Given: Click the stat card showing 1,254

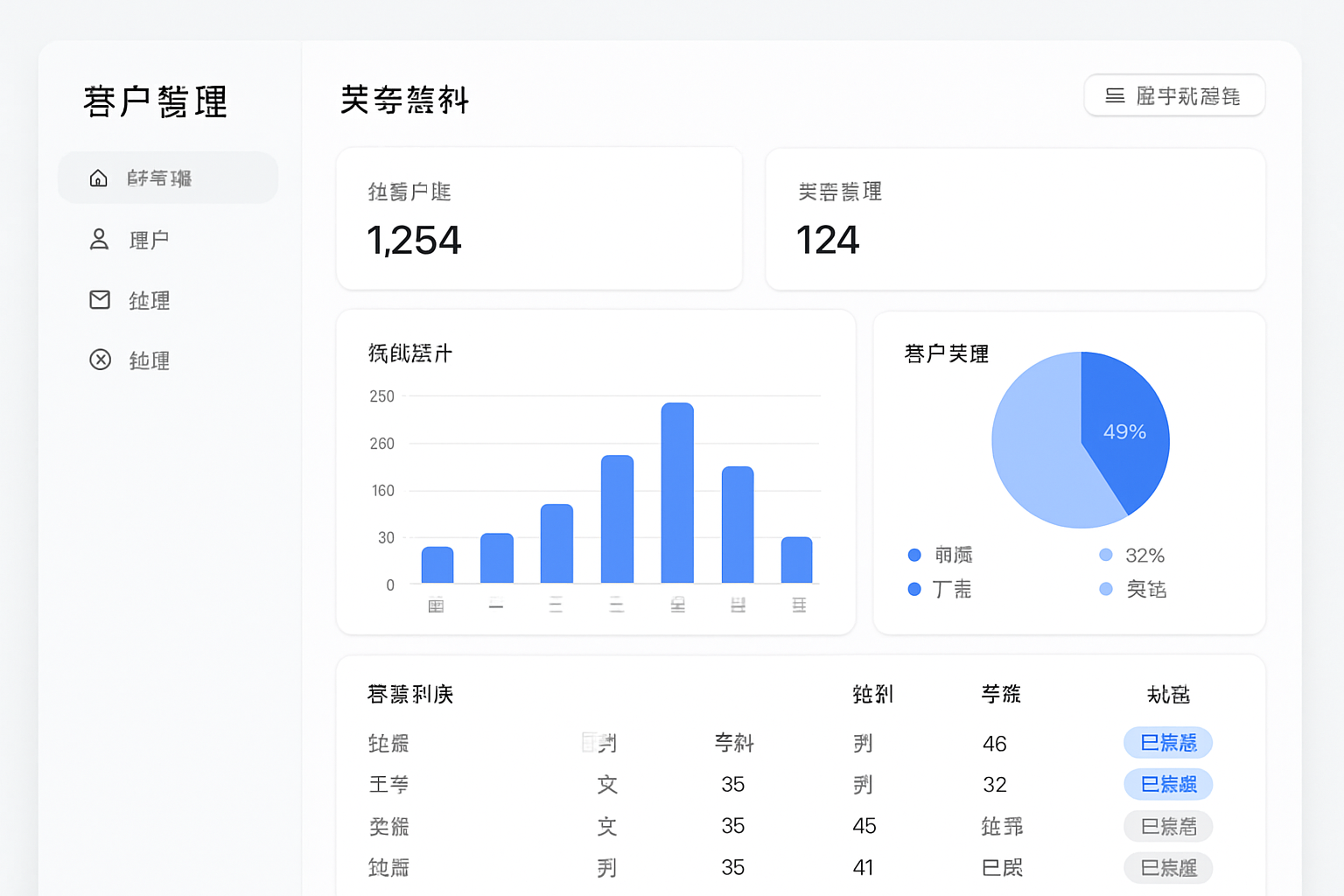Looking at the screenshot, I should (539, 218).
